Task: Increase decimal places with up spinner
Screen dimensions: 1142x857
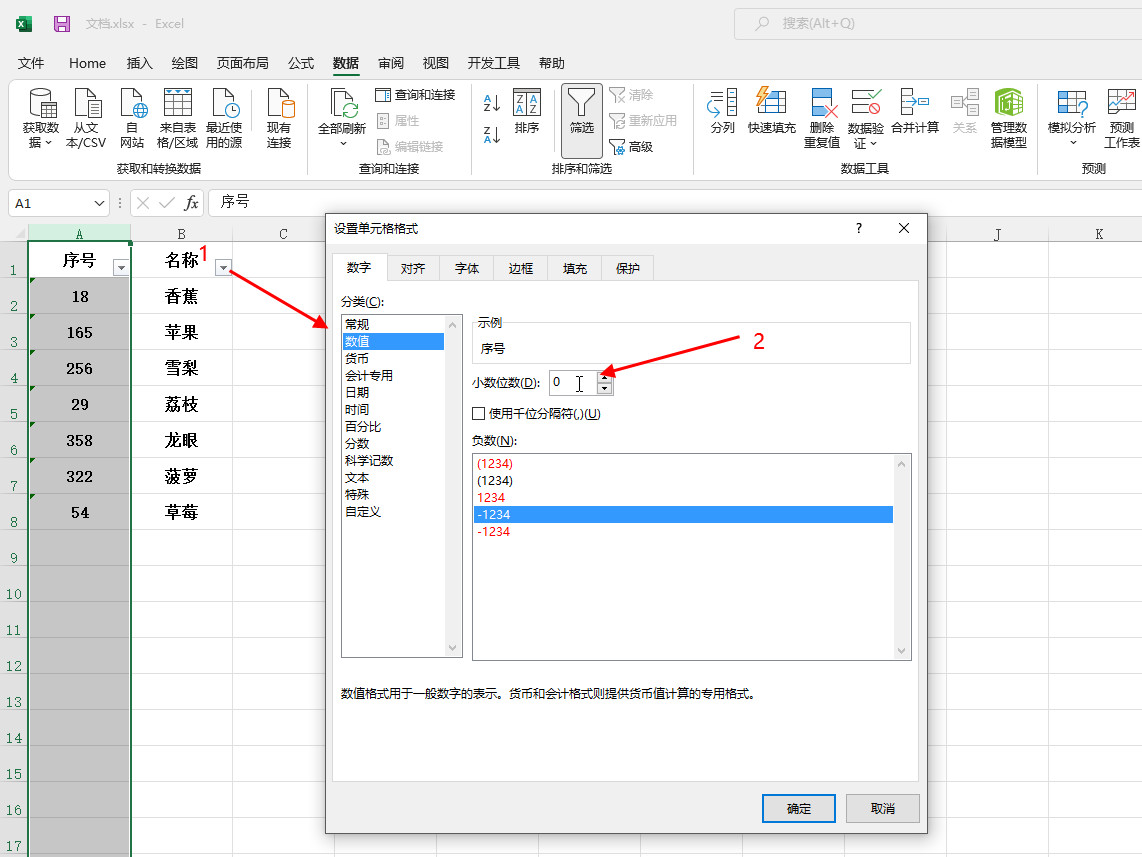Action: [x=605, y=377]
